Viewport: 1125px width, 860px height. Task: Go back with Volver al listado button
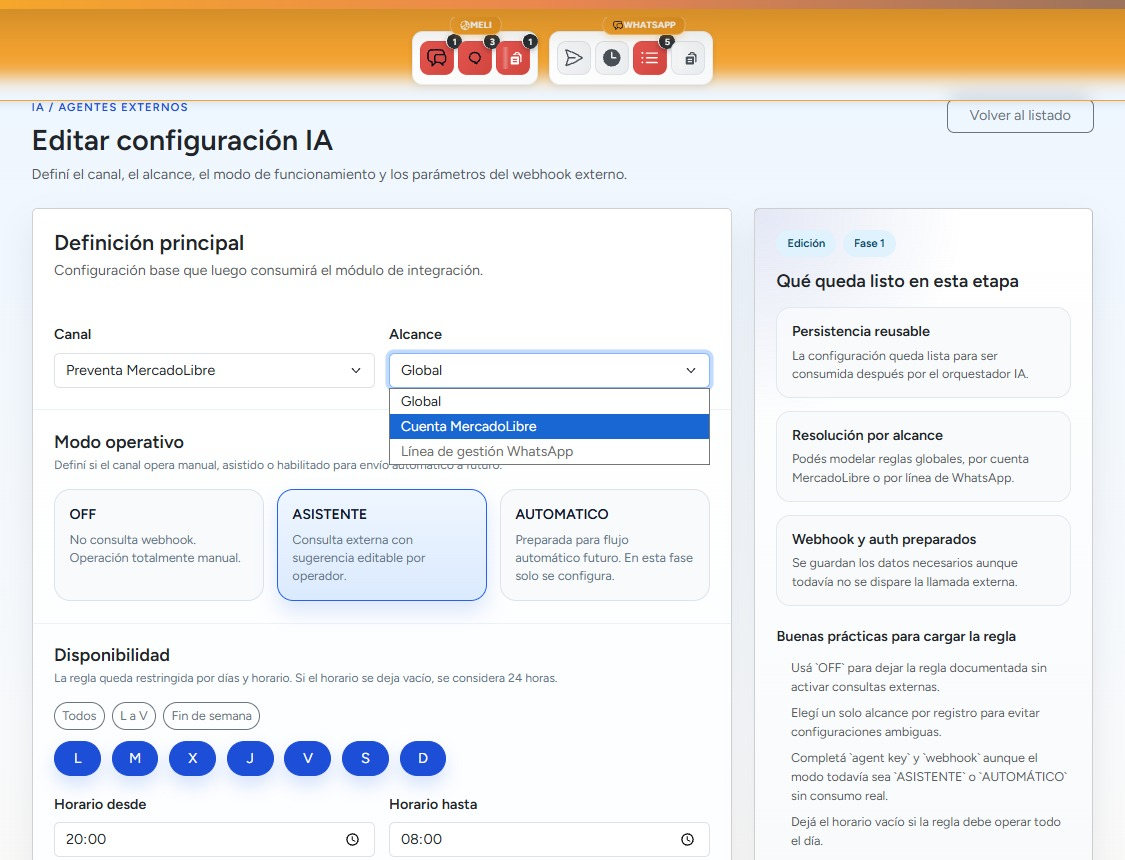click(x=1020, y=115)
